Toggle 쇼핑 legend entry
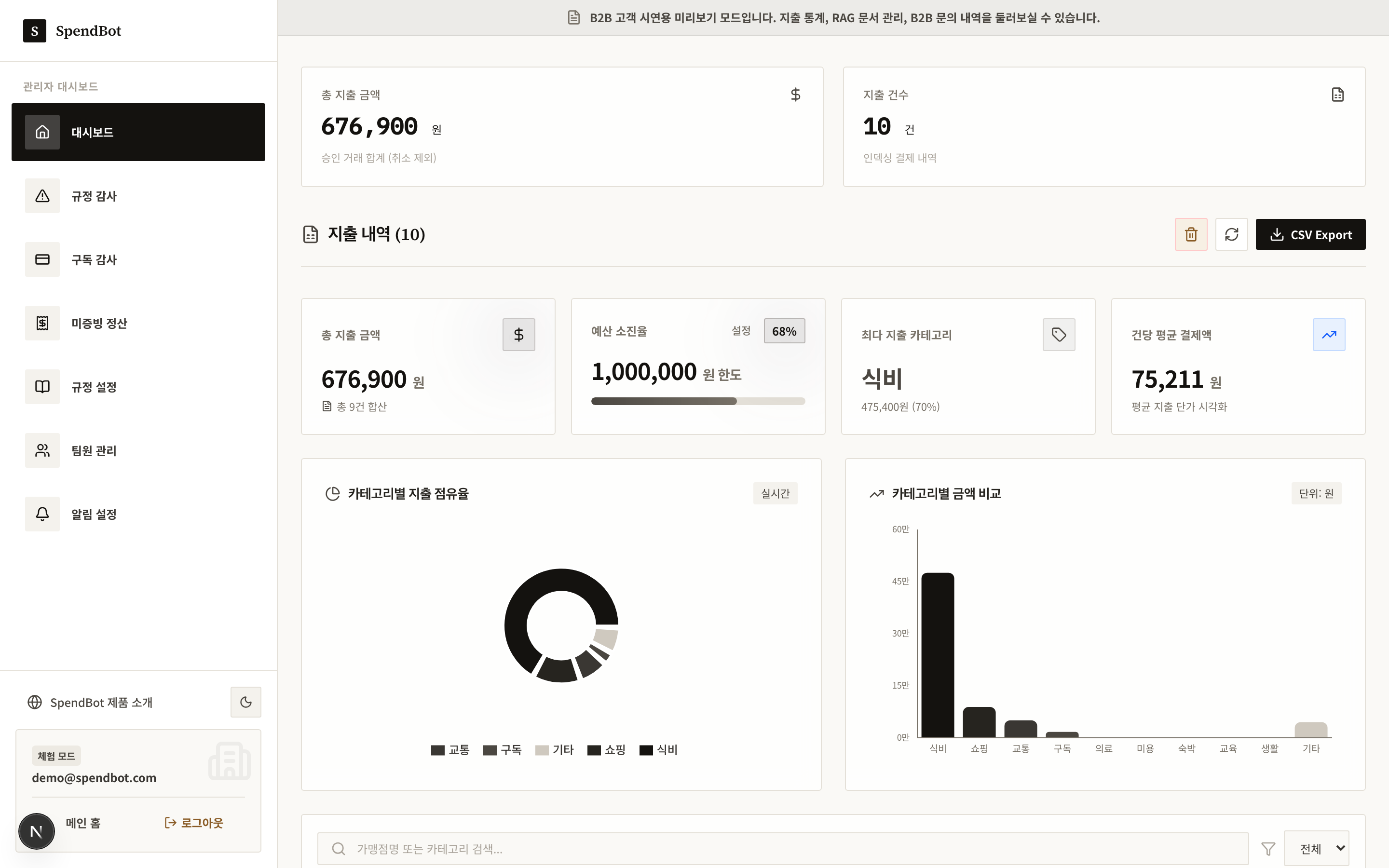 tap(607, 750)
